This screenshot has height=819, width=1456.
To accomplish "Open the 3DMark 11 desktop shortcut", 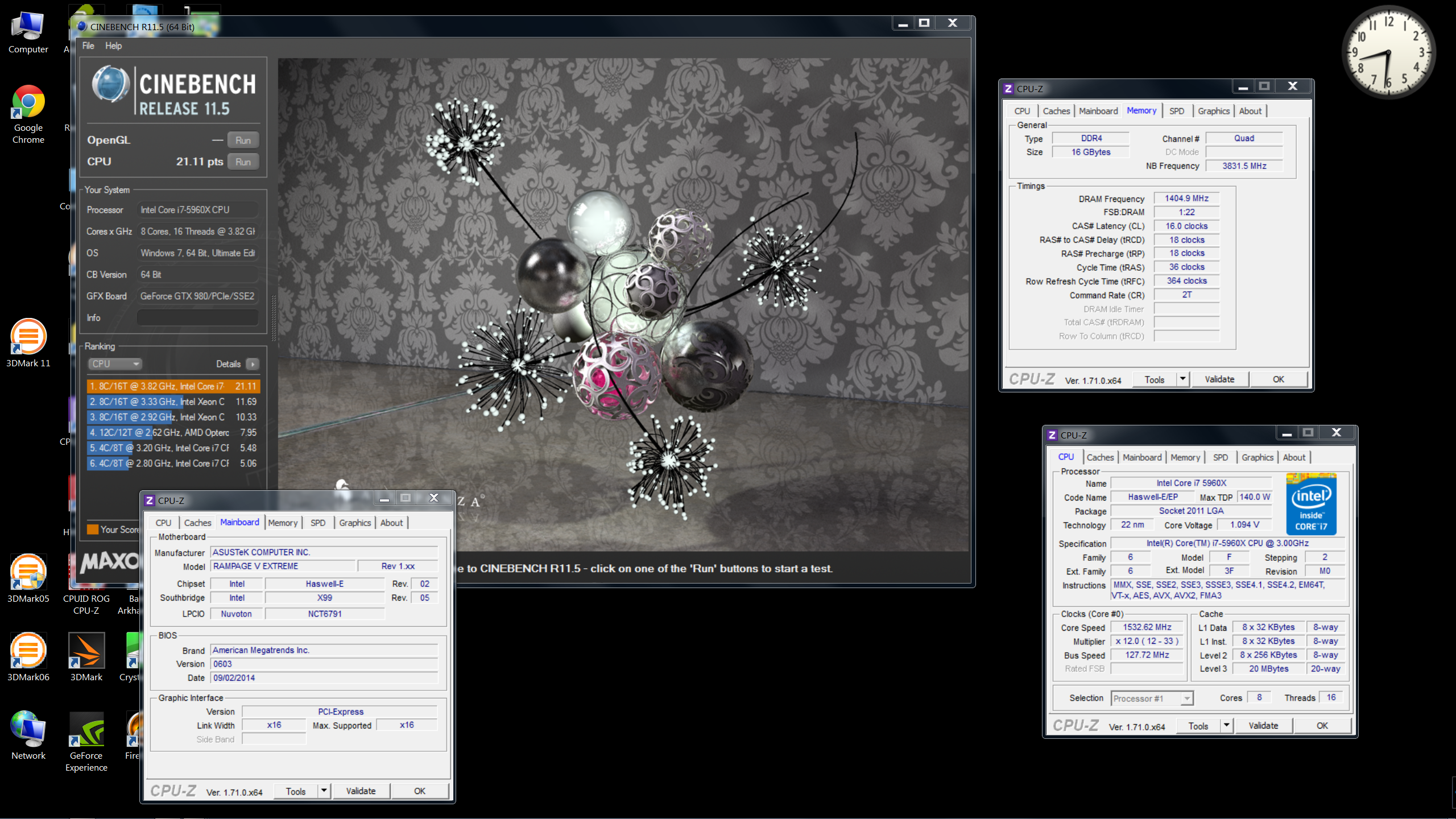I will (x=28, y=342).
